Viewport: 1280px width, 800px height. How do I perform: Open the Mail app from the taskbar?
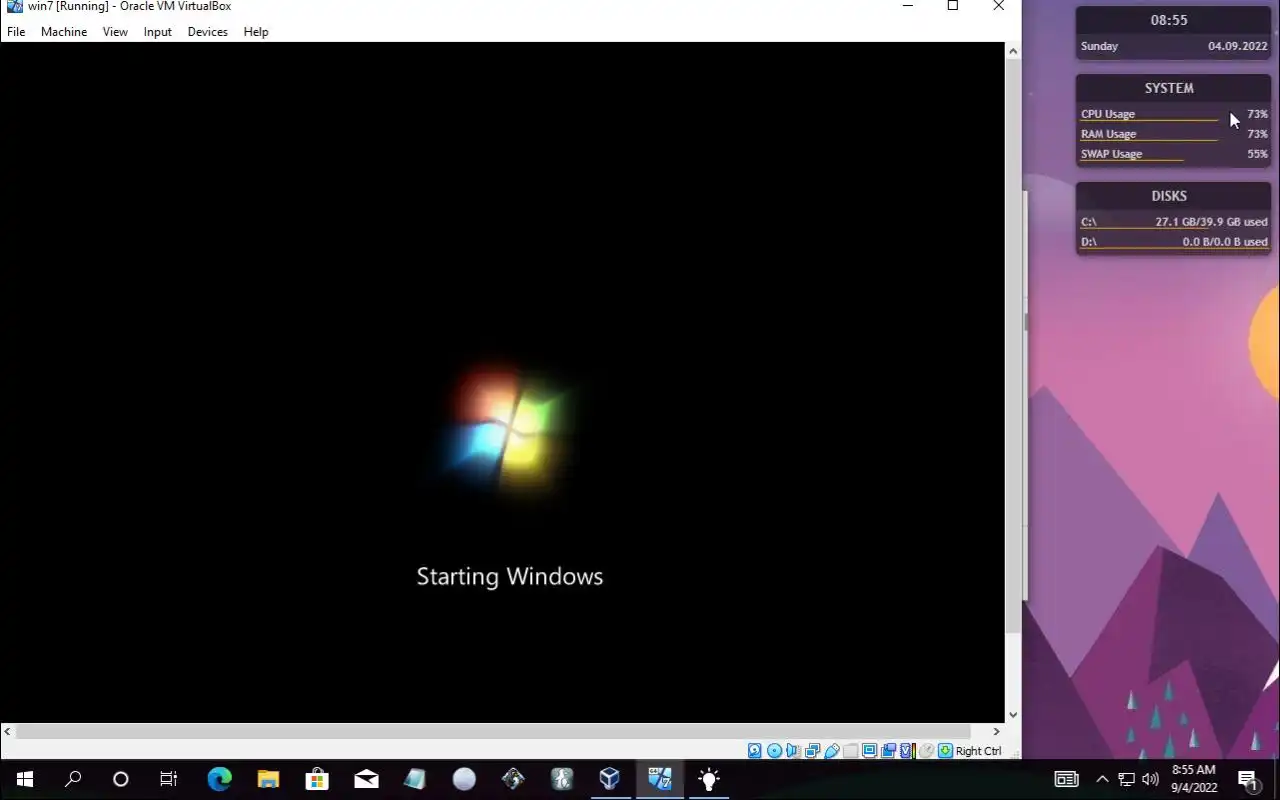[x=366, y=779]
